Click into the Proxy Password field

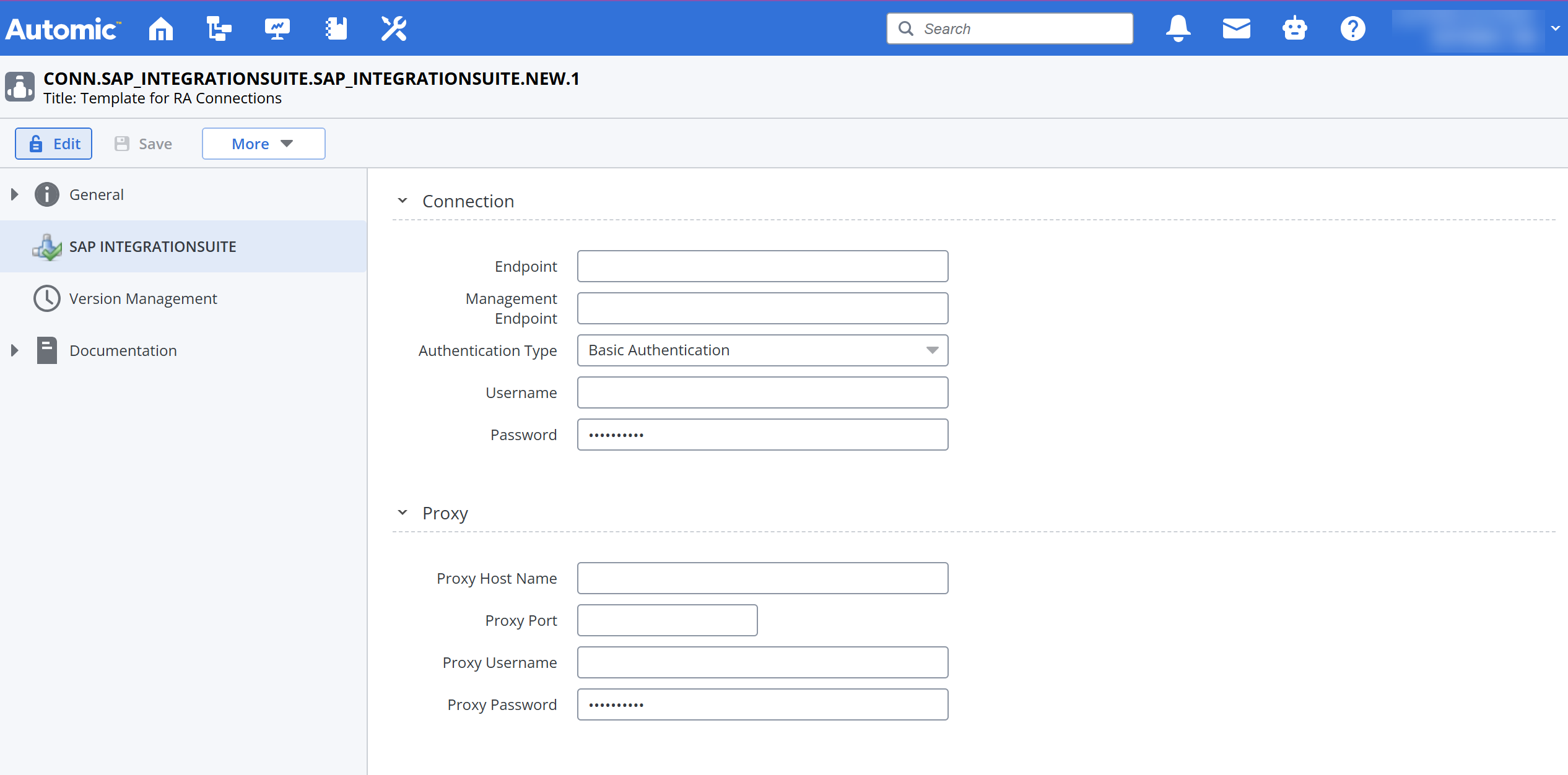pos(763,704)
